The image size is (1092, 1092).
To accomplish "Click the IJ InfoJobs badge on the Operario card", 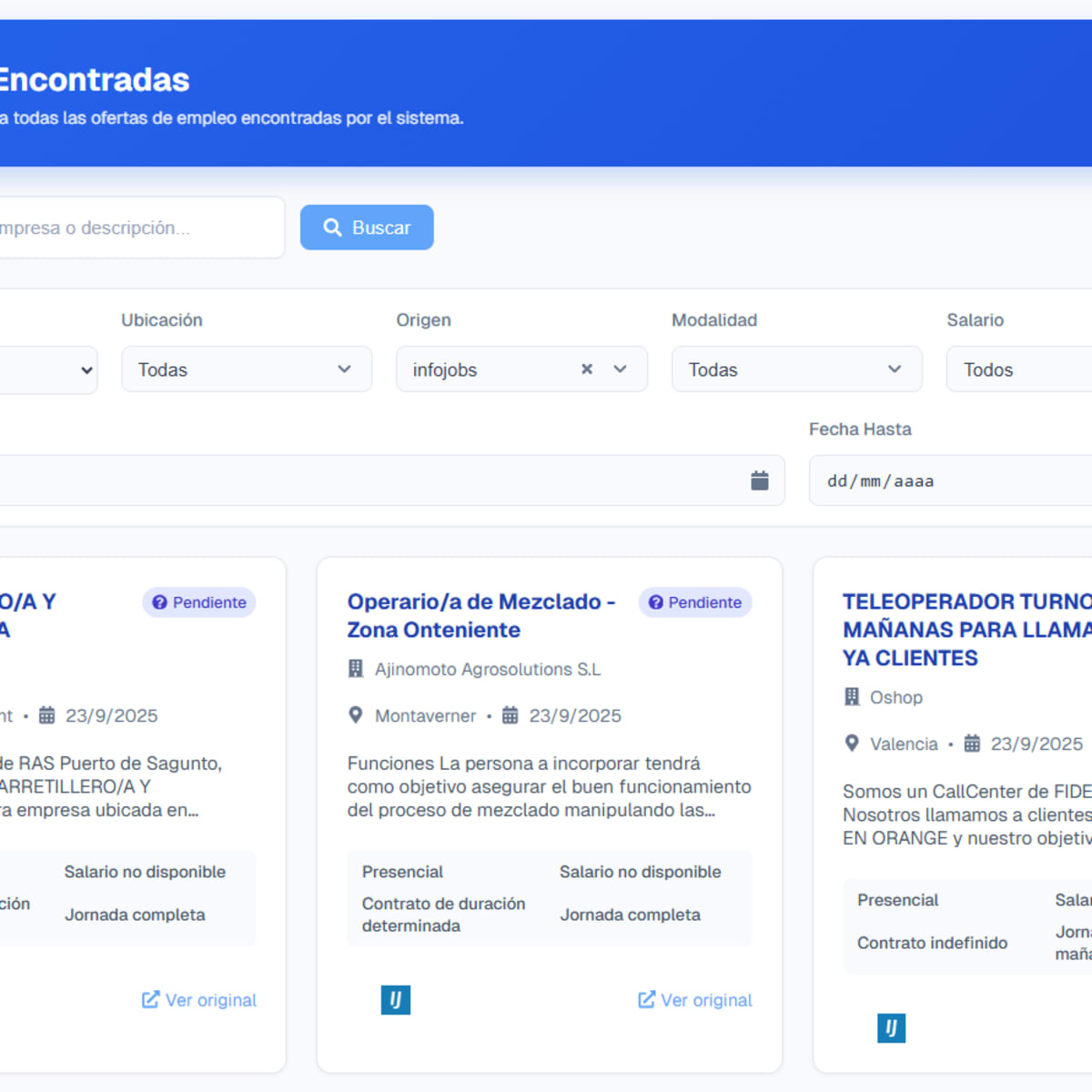I will [x=395, y=999].
